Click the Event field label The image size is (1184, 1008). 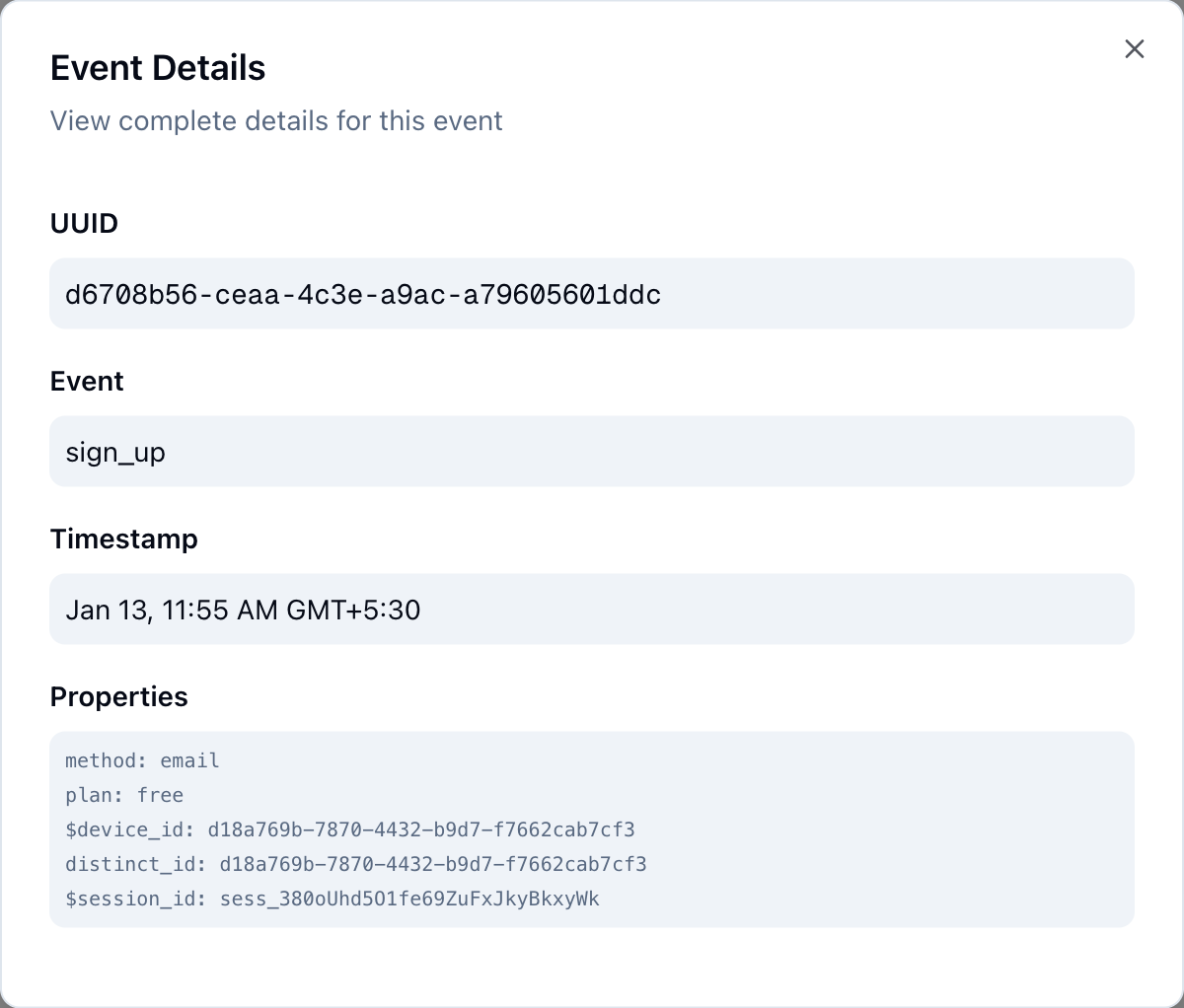[87, 382]
